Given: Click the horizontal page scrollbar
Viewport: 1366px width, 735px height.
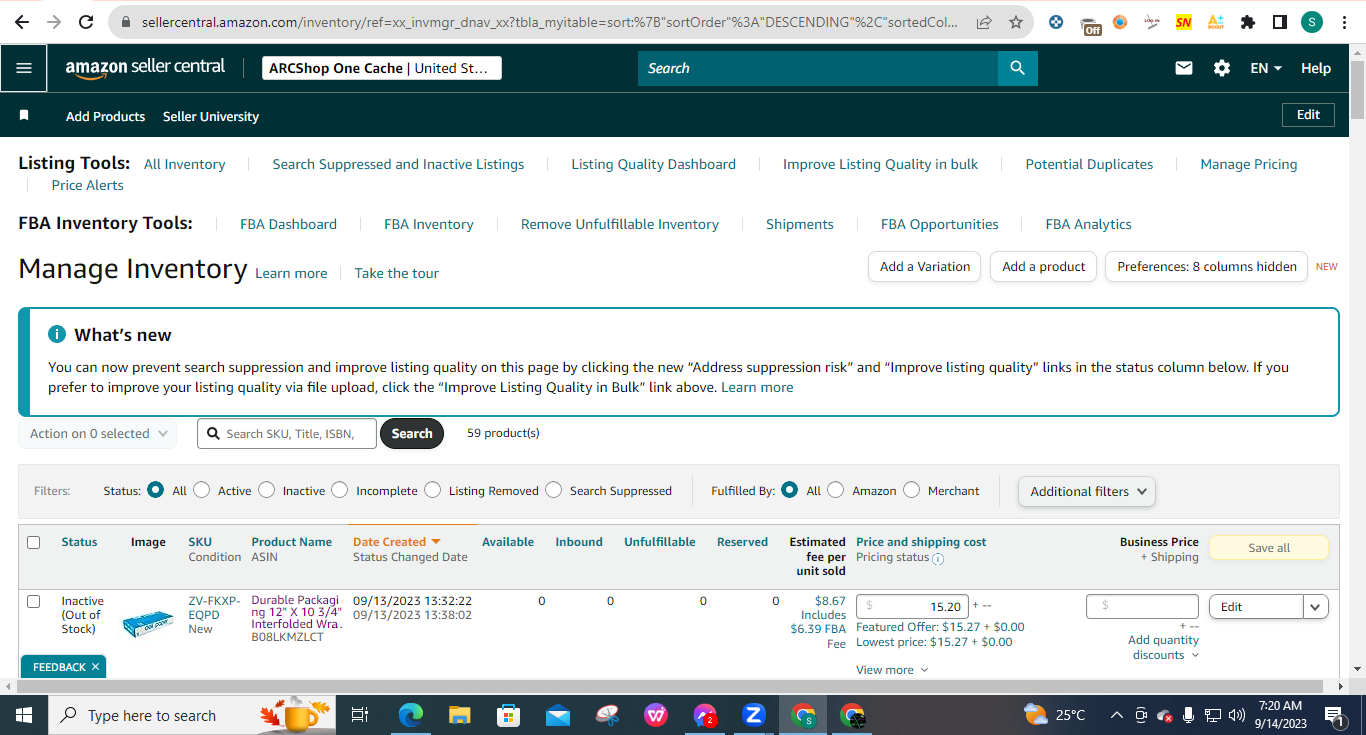Looking at the screenshot, I should click(x=672, y=687).
